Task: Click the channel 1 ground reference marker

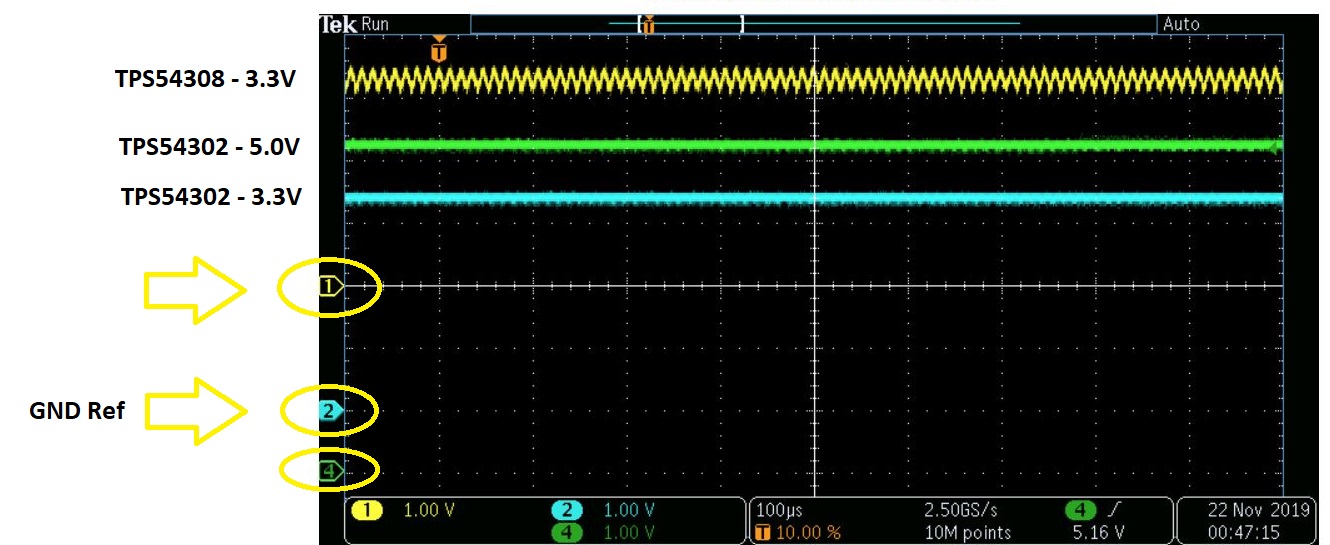Action: 331,286
